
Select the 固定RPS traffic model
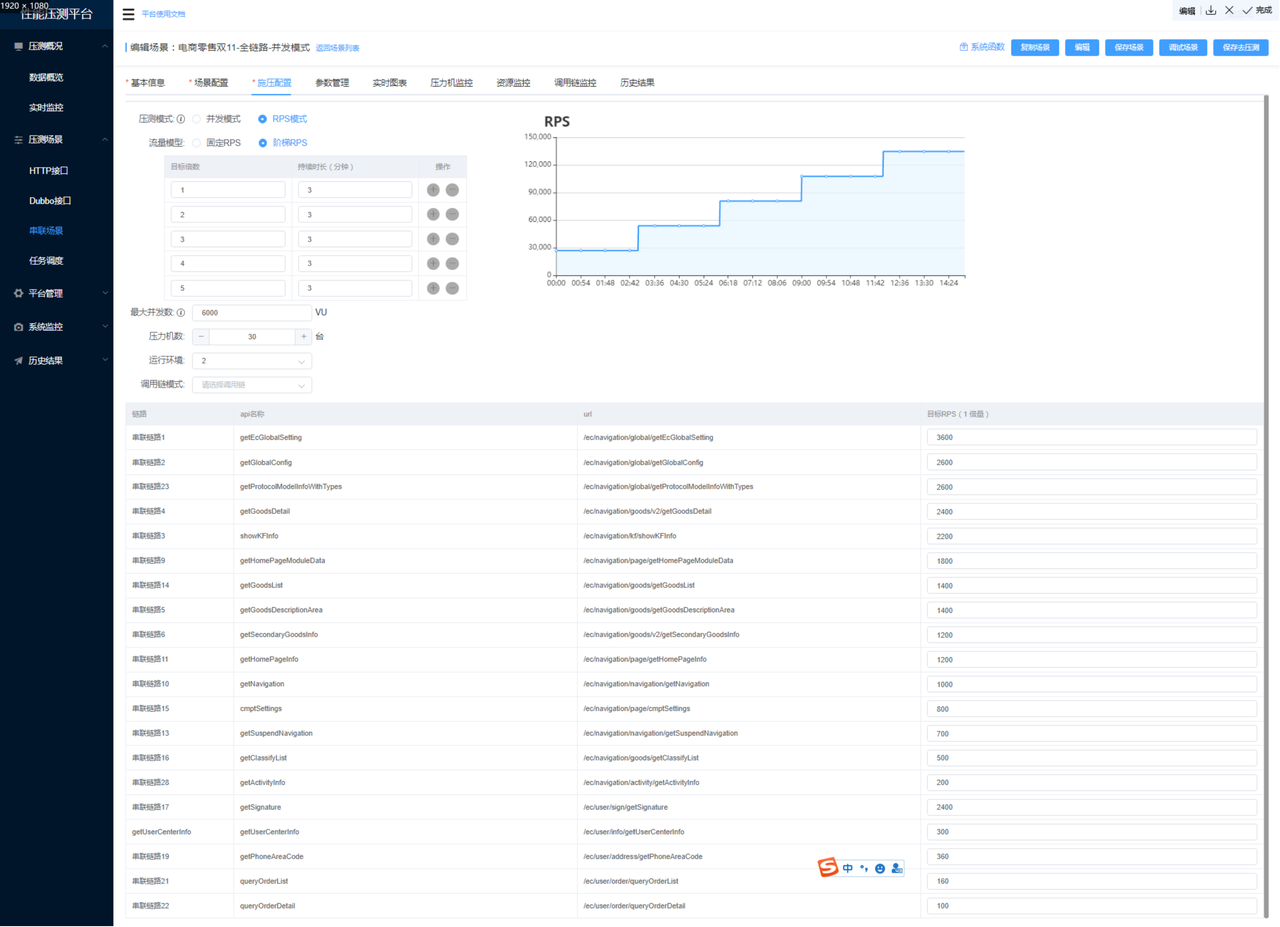click(197, 143)
